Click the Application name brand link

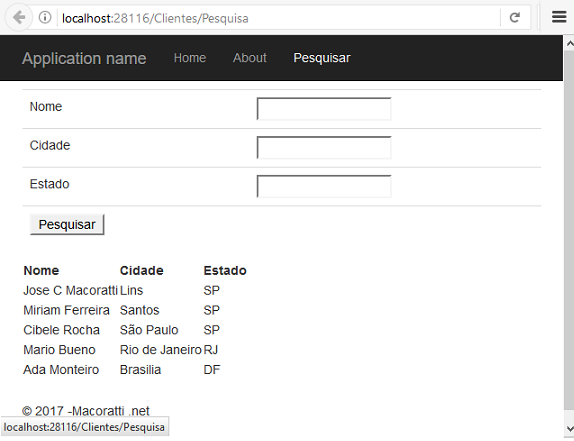click(84, 58)
